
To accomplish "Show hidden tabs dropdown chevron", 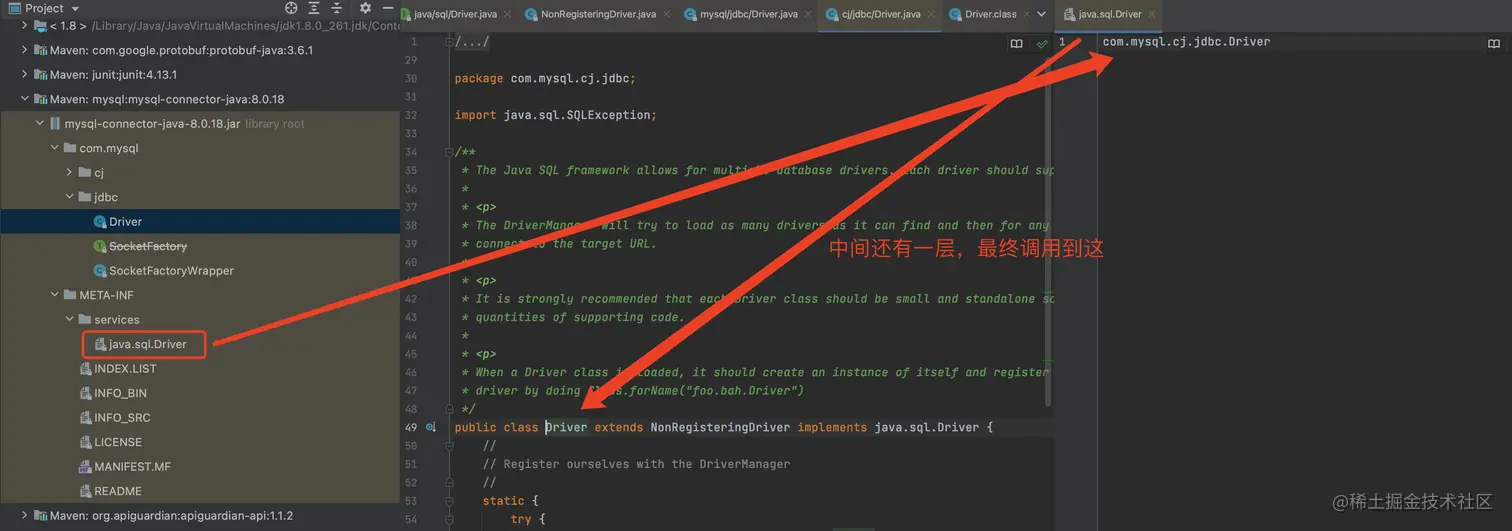I will click(1041, 14).
